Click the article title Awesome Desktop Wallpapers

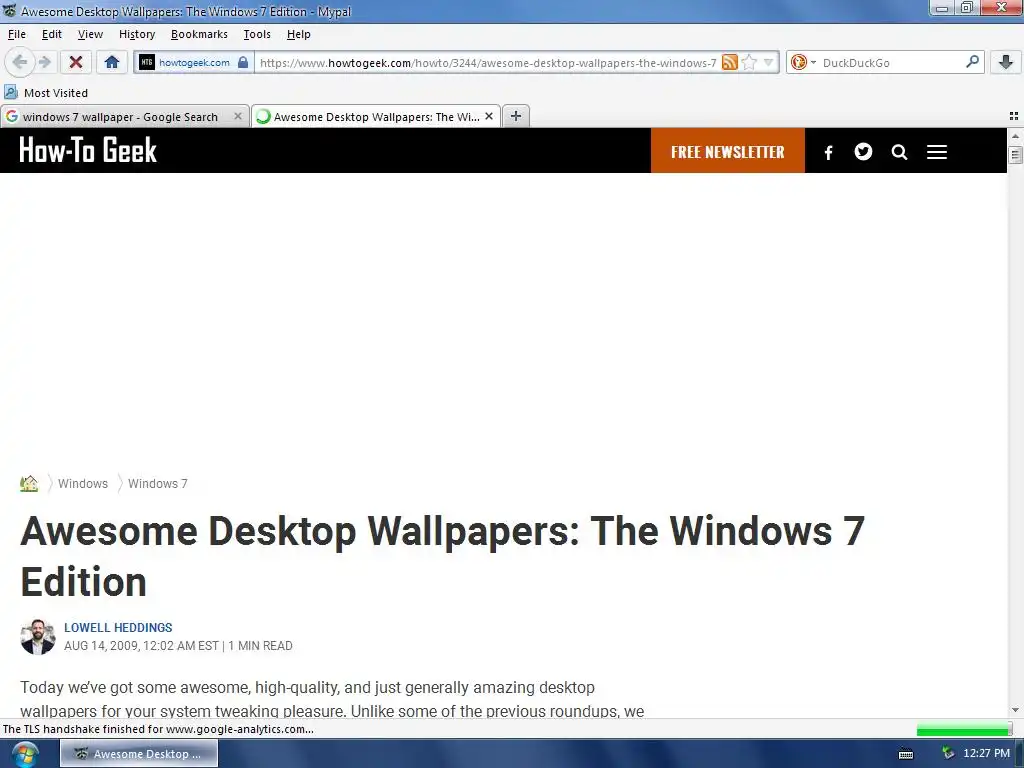(442, 556)
